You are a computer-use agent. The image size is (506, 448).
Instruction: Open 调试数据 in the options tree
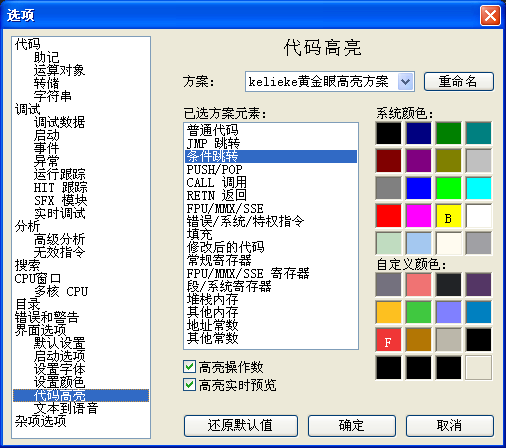[x=59, y=122]
